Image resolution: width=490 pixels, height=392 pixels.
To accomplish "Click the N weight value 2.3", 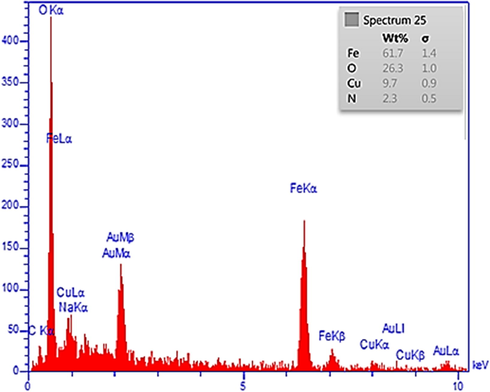I will click(390, 99).
